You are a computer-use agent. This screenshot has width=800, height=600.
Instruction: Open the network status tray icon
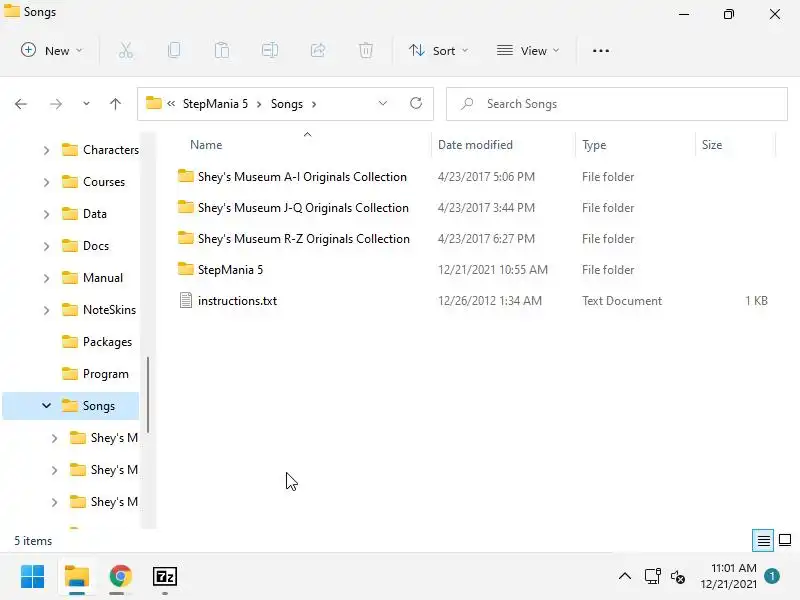[x=653, y=577]
